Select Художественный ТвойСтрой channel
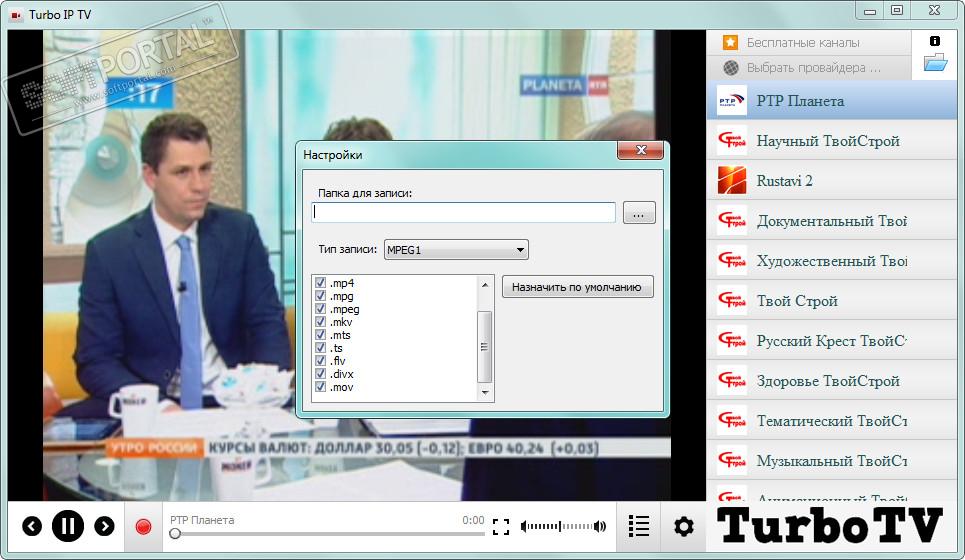This screenshot has height=560, width=965. point(831,260)
